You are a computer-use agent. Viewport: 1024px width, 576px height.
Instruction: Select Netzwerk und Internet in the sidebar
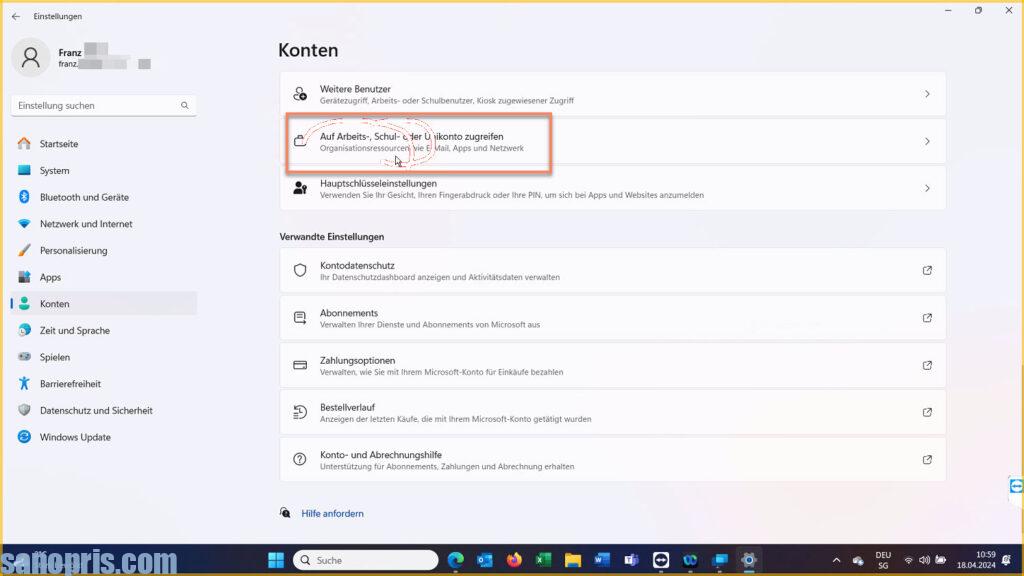[x=86, y=224]
